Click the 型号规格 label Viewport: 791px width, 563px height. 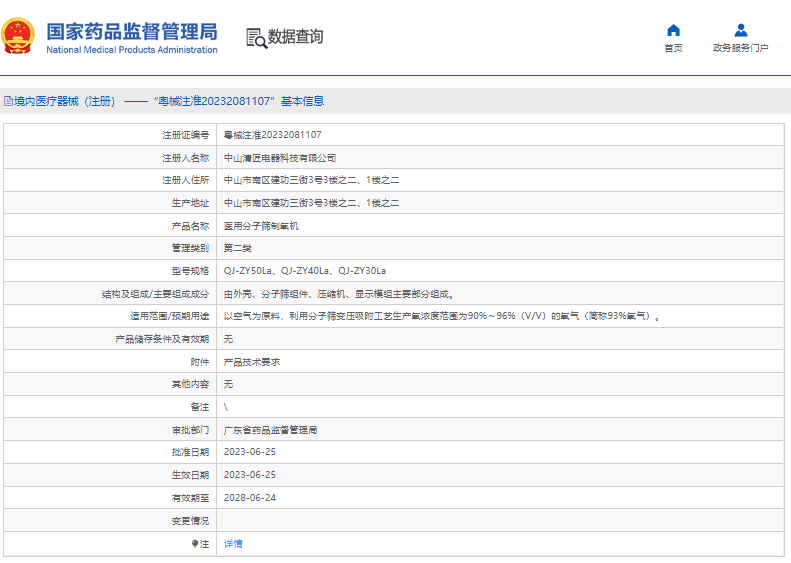[190, 271]
